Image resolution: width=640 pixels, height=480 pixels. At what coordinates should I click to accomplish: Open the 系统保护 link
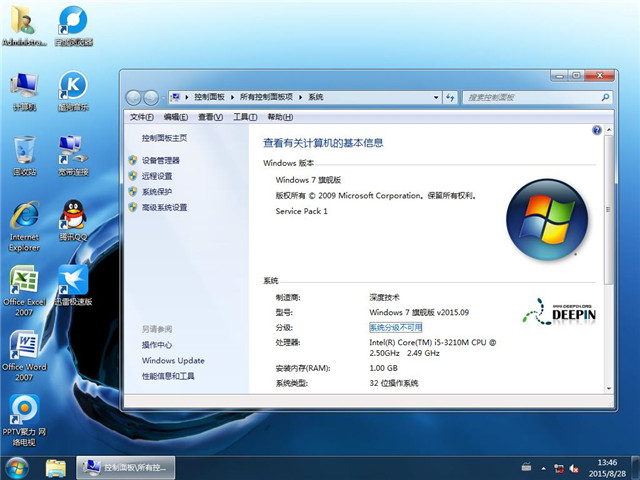[157, 191]
